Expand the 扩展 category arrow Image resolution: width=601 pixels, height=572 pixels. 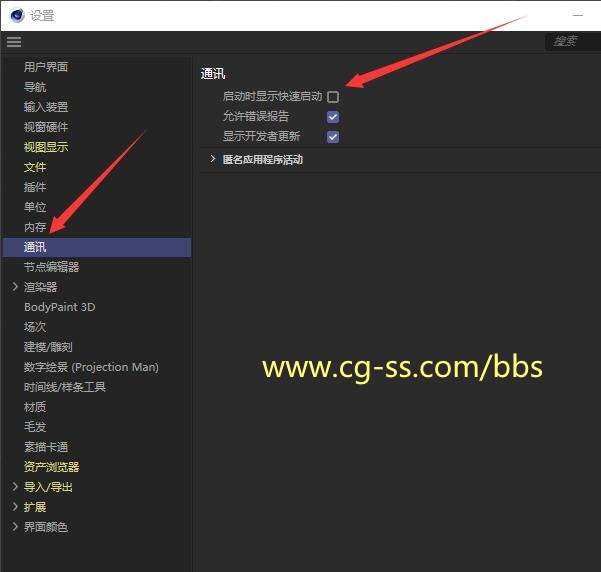14,507
